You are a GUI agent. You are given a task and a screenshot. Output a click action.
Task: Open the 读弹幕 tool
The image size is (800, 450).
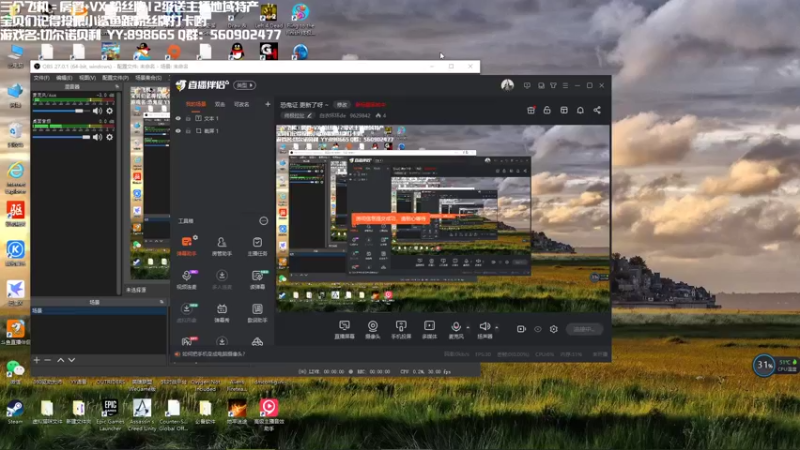257,279
